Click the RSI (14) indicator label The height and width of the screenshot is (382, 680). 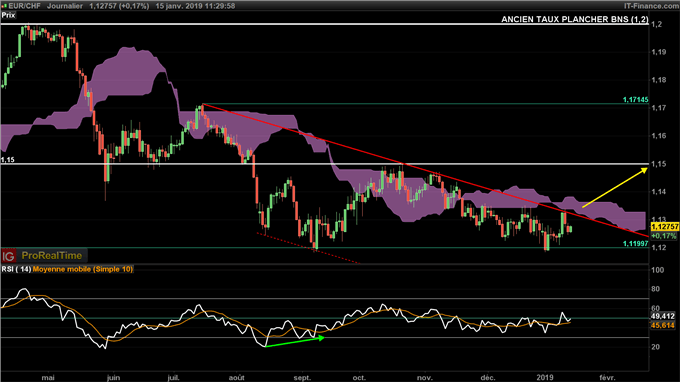[16, 269]
